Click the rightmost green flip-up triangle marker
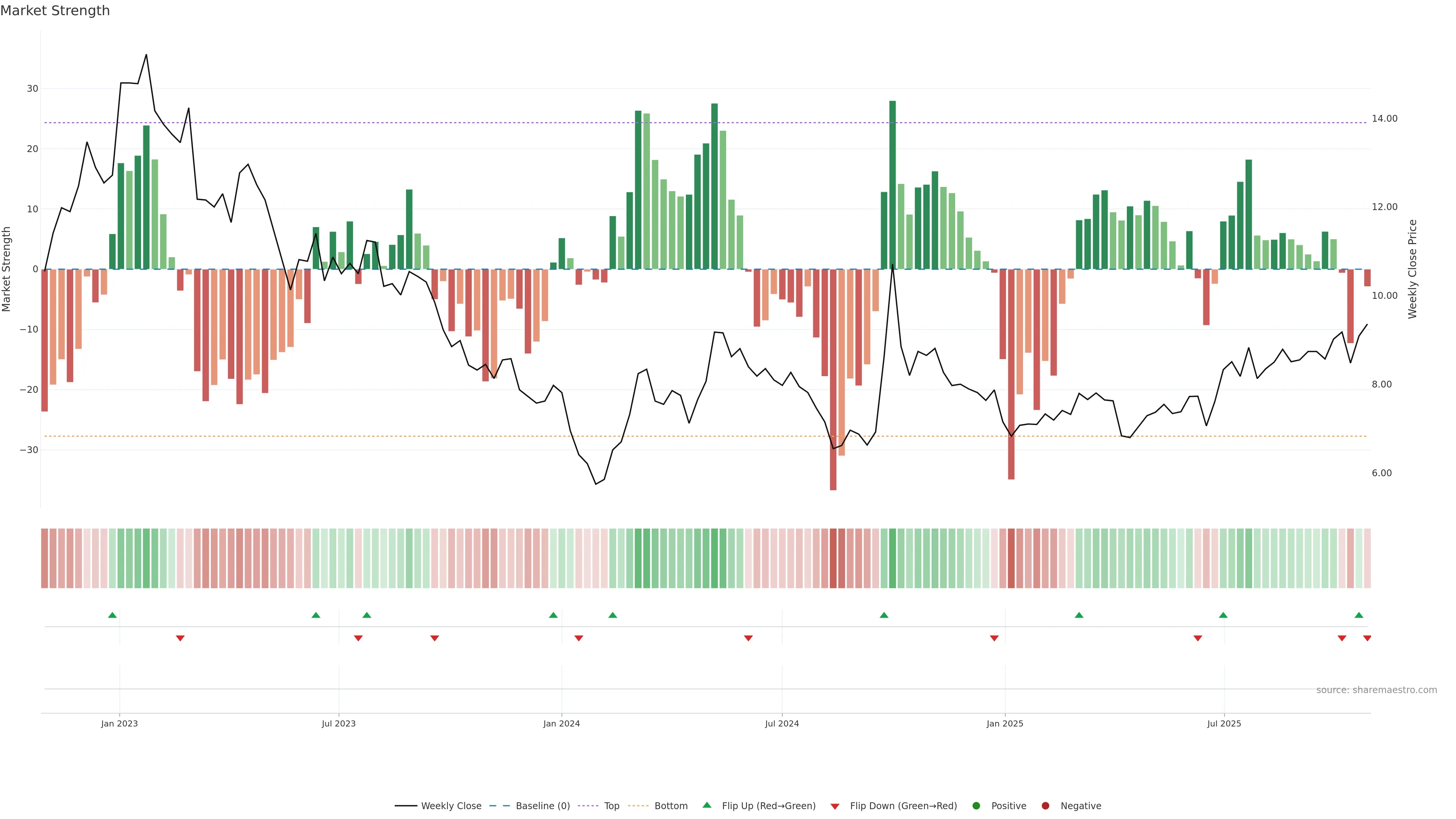The image size is (1456, 819). coord(1359,615)
